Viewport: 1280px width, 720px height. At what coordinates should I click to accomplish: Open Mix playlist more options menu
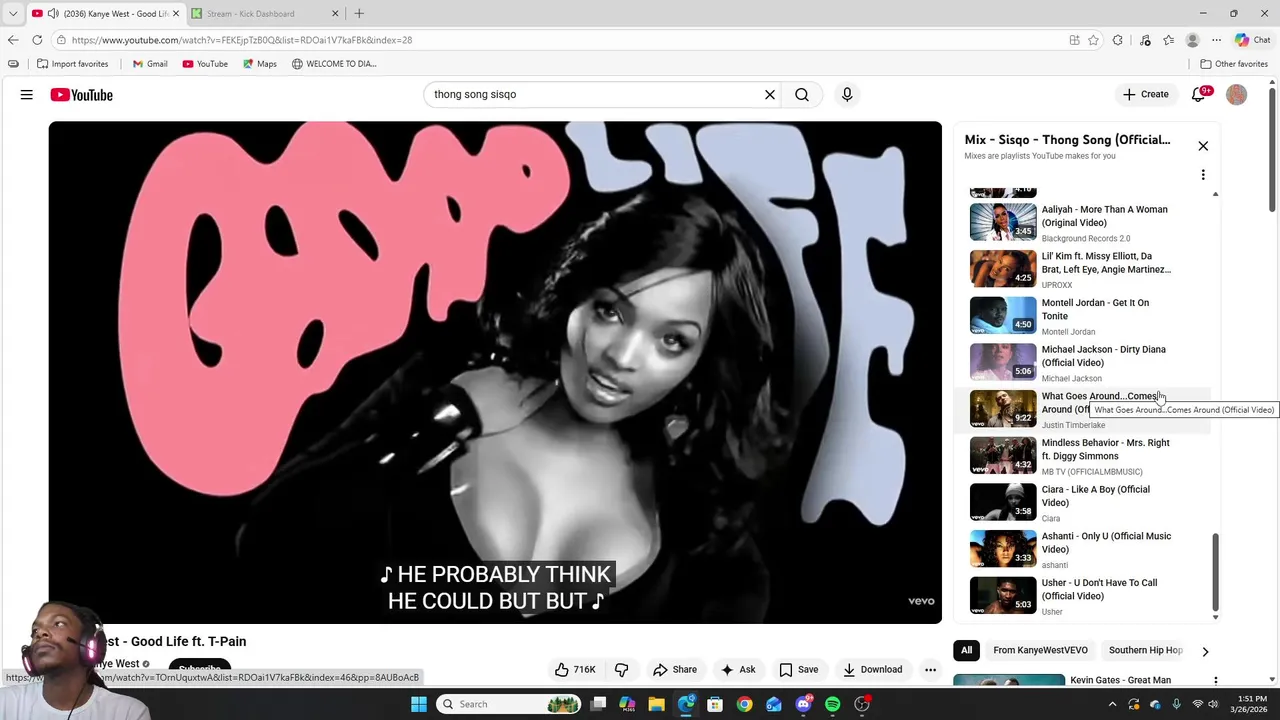click(x=1203, y=175)
